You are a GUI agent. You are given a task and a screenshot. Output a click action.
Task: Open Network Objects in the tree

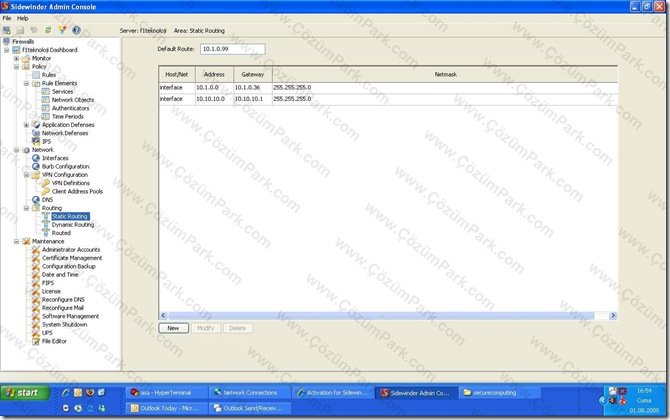tap(73, 100)
